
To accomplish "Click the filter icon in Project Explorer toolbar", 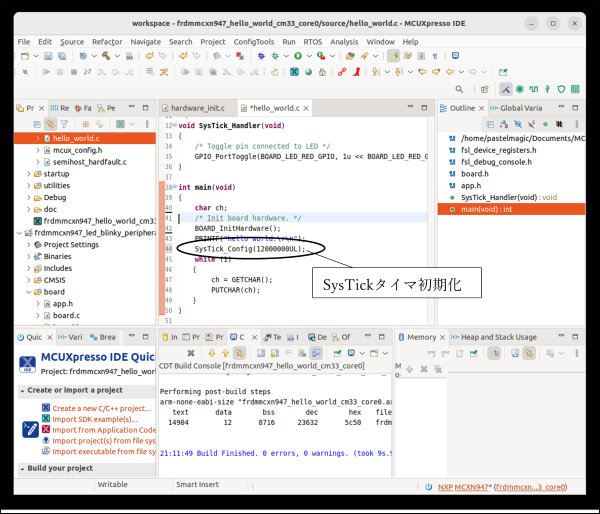I will pyautogui.click(x=64, y=123).
